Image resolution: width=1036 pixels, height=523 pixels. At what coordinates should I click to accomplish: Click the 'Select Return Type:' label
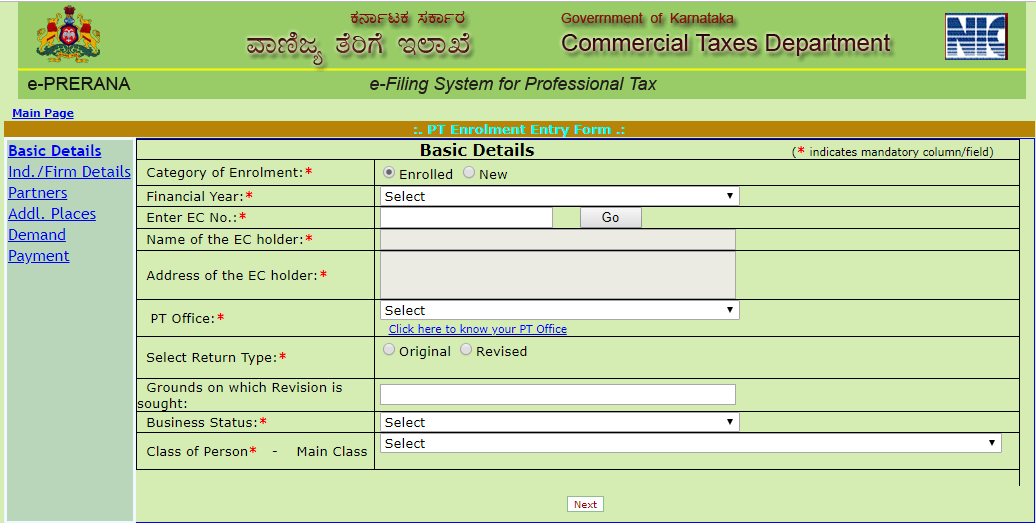click(x=212, y=357)
